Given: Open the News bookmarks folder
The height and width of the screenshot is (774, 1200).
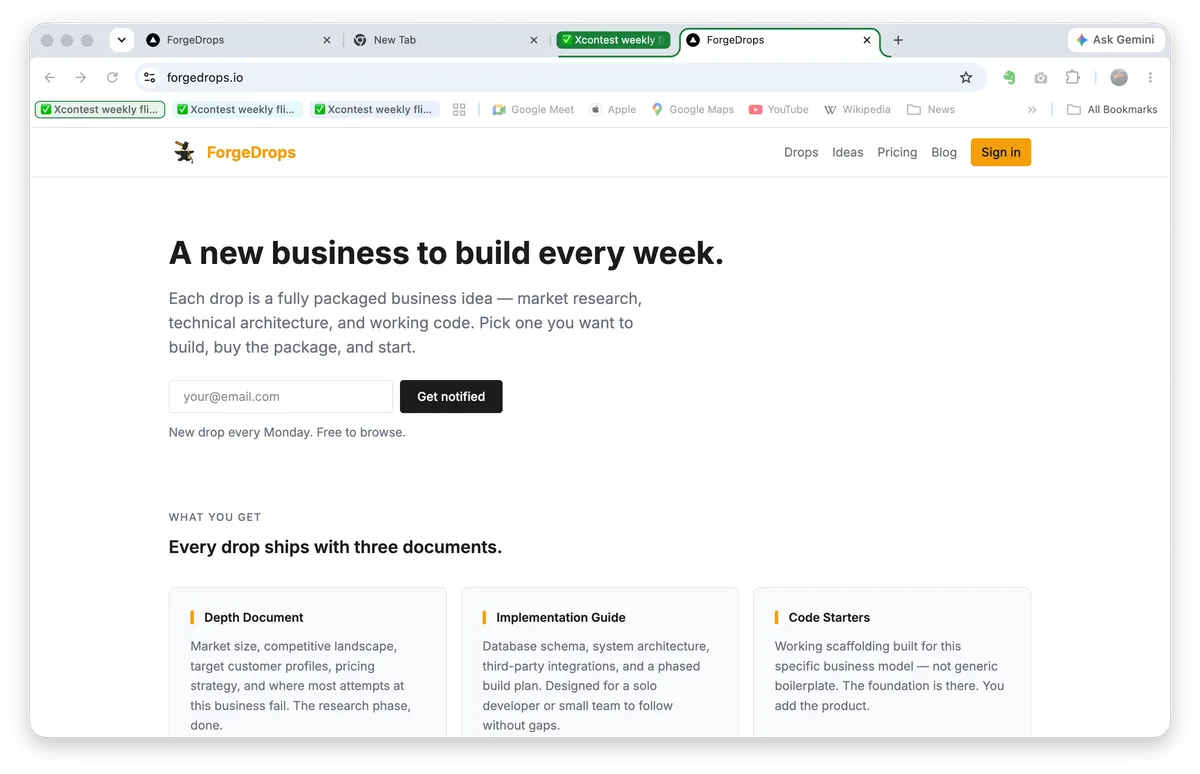Looking at the screenshot, I should click(x=930, y=110).
